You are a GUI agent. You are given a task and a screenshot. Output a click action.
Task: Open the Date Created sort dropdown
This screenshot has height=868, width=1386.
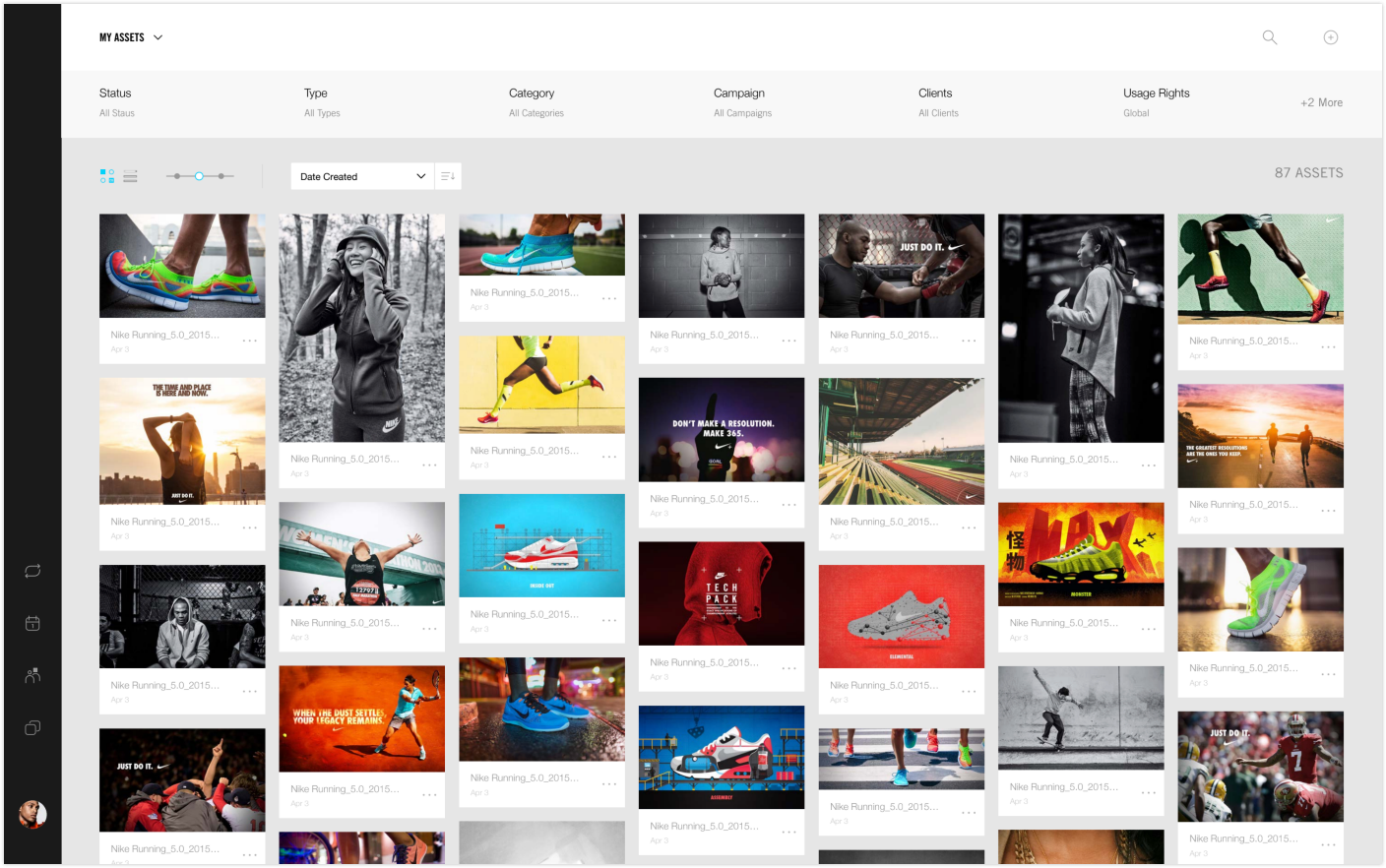click(362, 176)
